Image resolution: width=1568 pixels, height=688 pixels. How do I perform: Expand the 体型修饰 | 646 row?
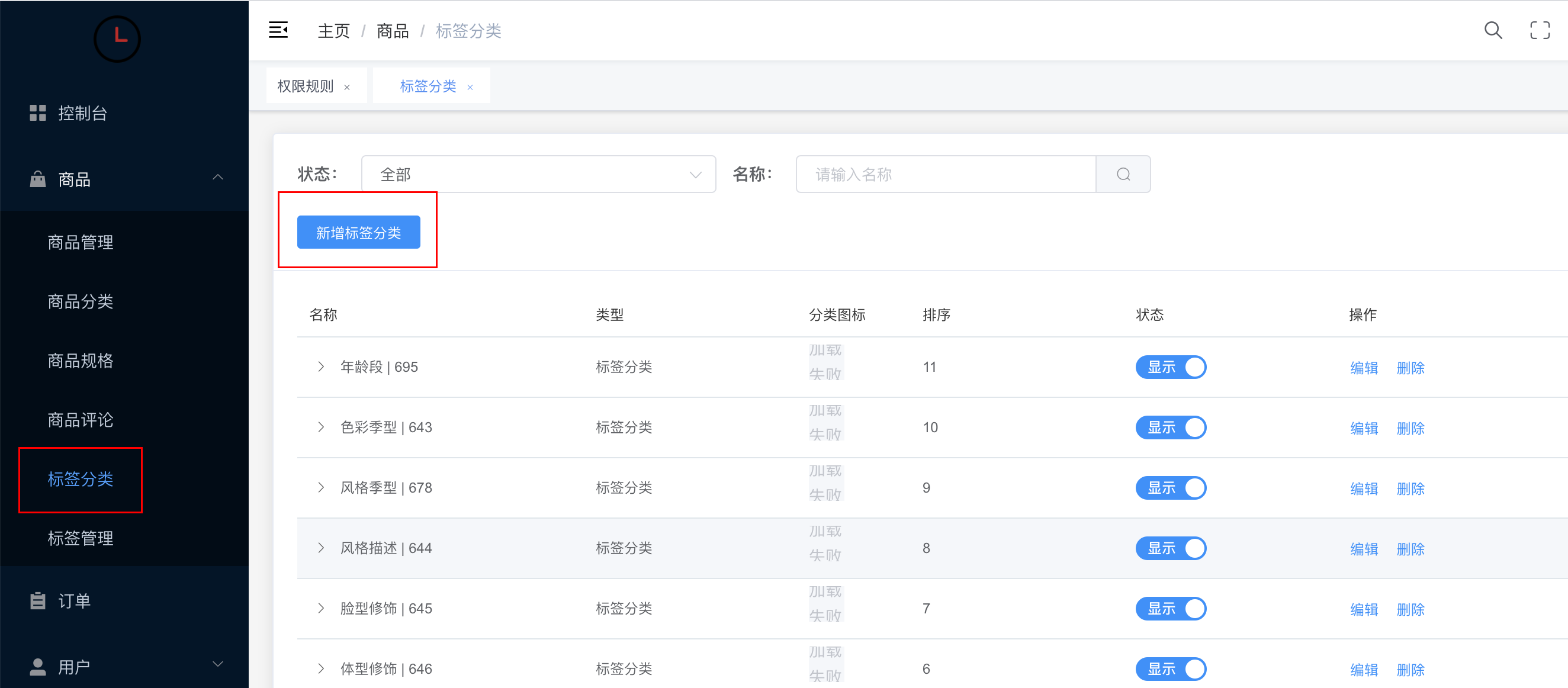pyautogui.click(x=321, y=668)
